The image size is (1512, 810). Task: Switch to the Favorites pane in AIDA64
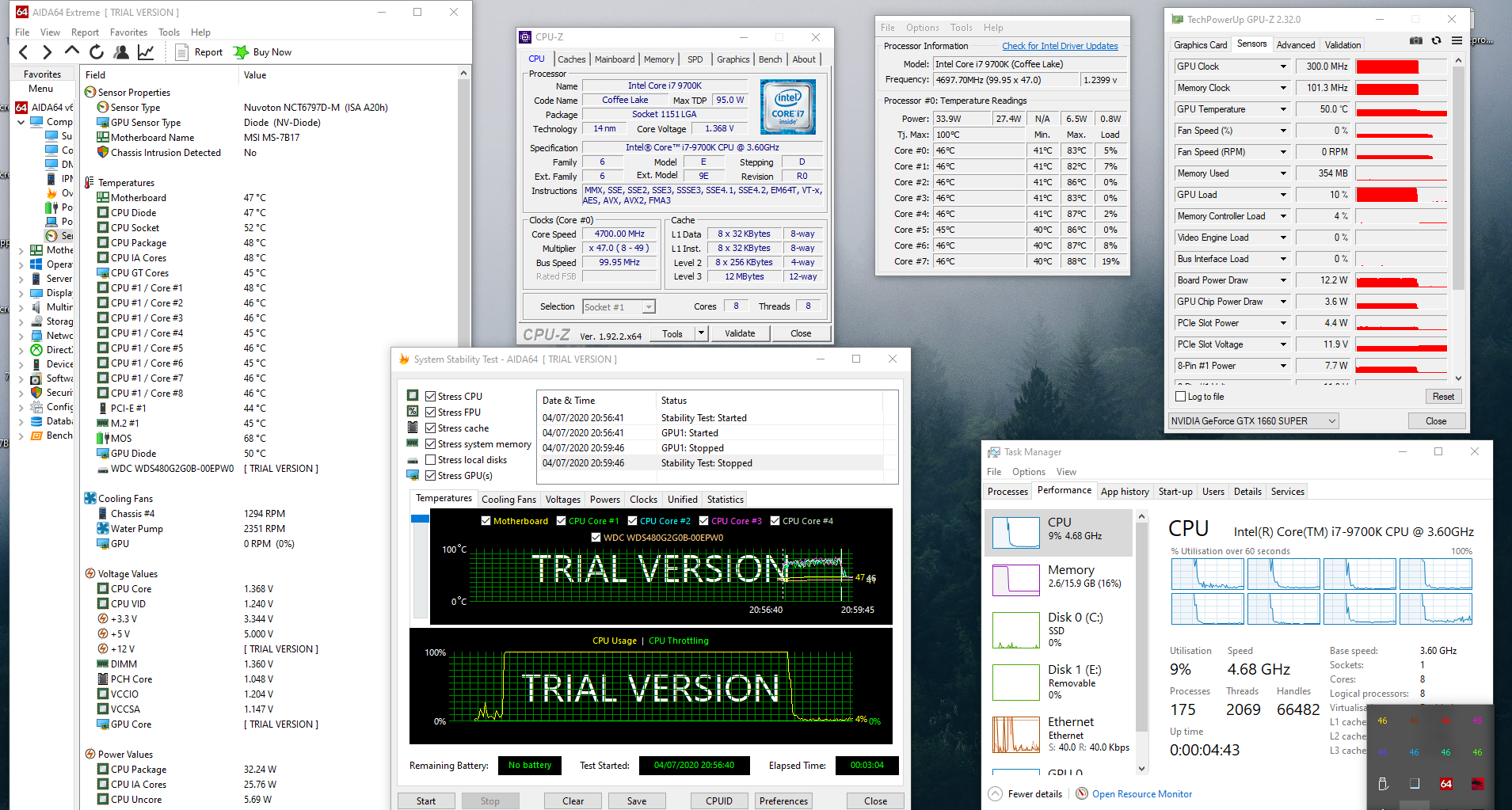pos(42,74)
